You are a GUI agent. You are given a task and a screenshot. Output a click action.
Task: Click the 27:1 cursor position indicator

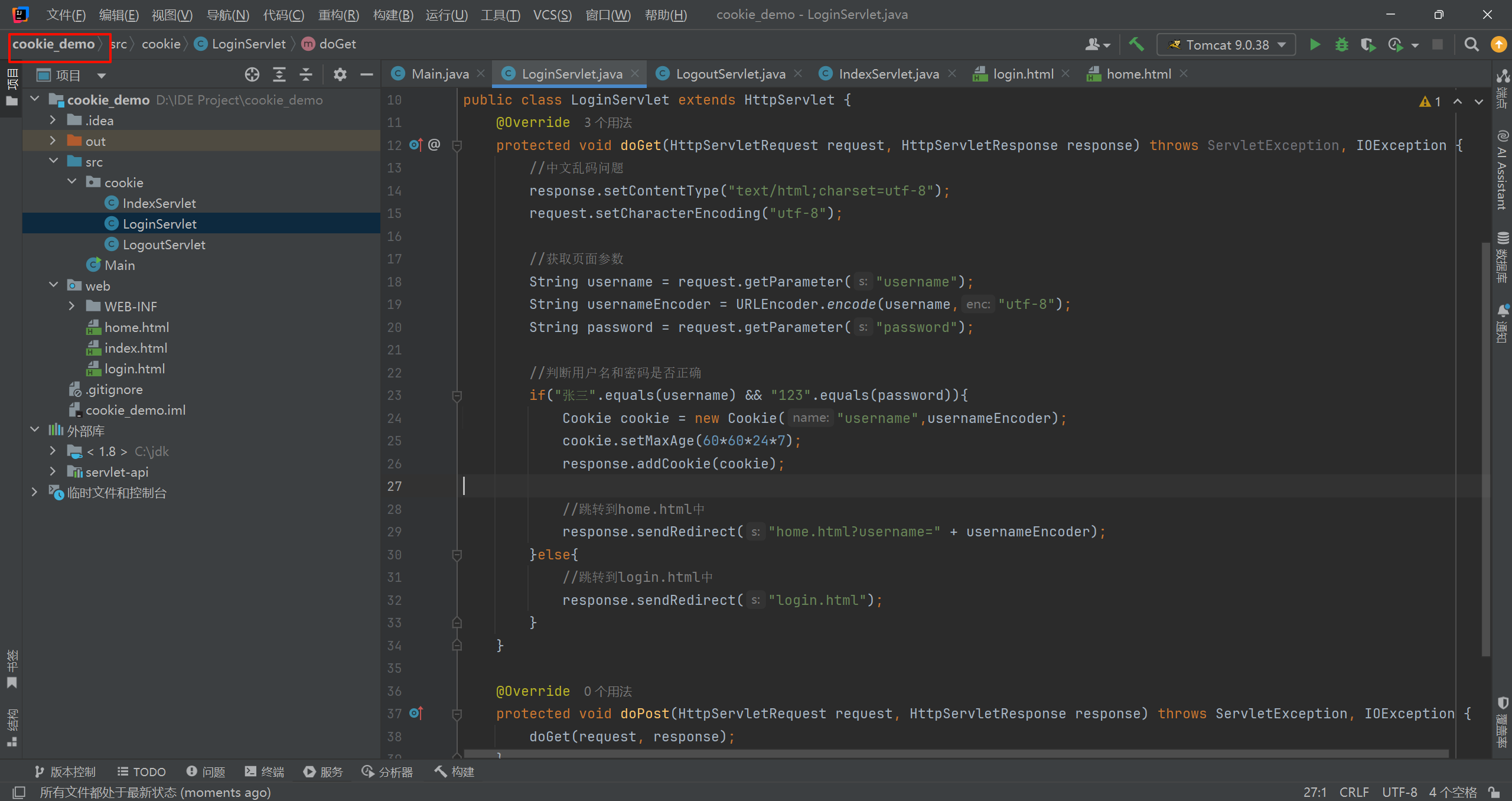(1315, 792)
